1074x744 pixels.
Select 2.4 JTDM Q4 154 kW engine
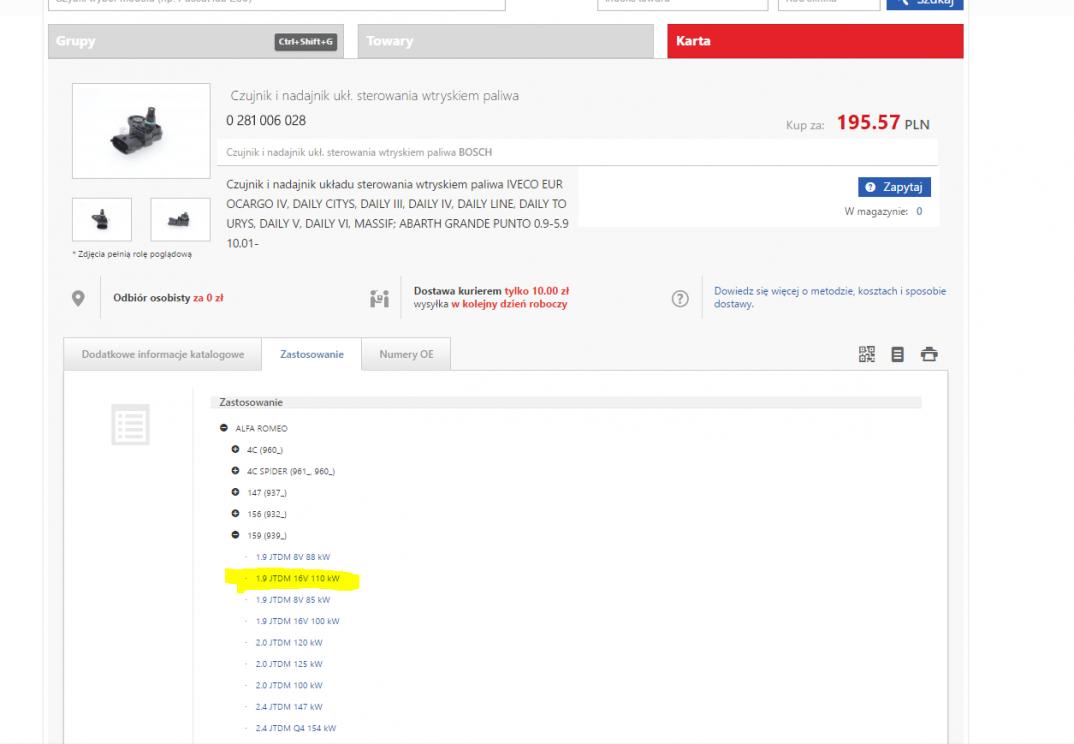point(295,728)
